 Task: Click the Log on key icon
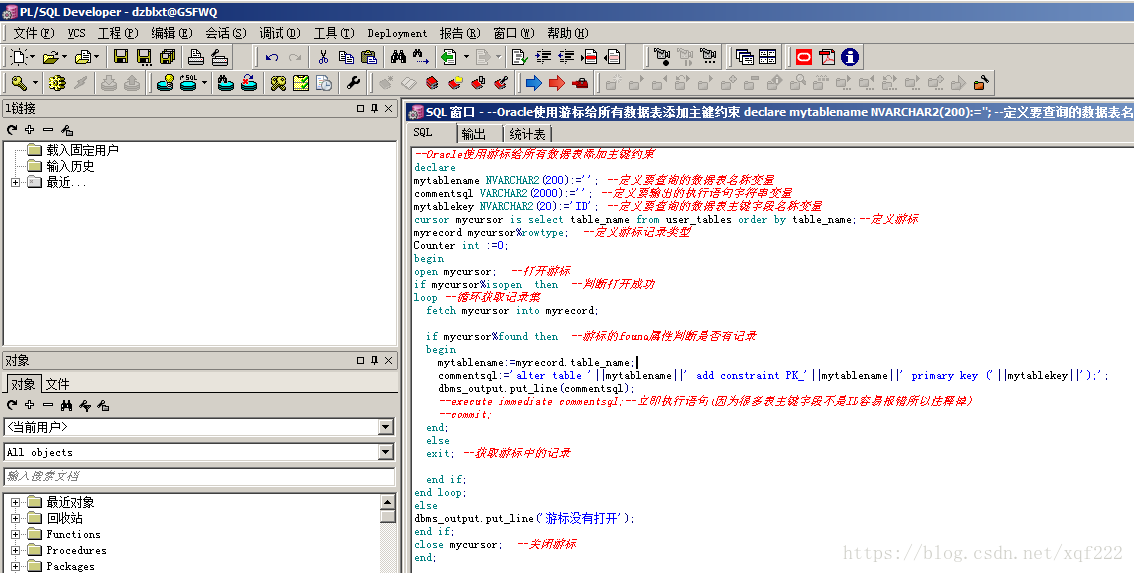(x=19, y=83)
